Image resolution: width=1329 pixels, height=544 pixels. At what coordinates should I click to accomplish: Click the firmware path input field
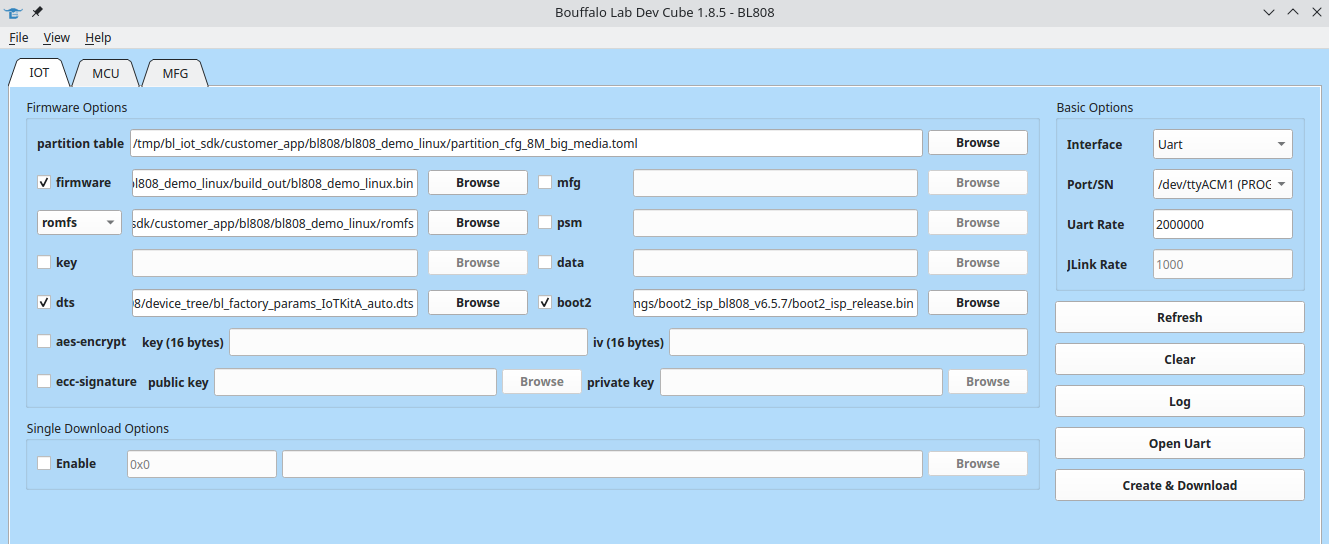click(x=274, y=183)
